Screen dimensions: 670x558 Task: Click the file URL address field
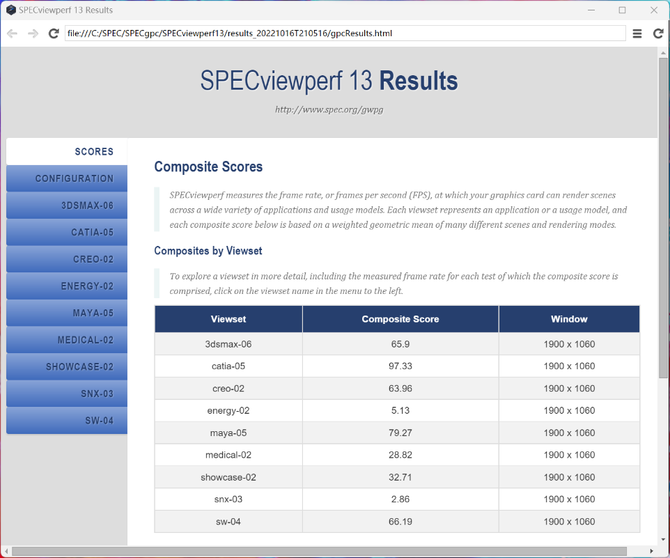click(x=345, y=33)
